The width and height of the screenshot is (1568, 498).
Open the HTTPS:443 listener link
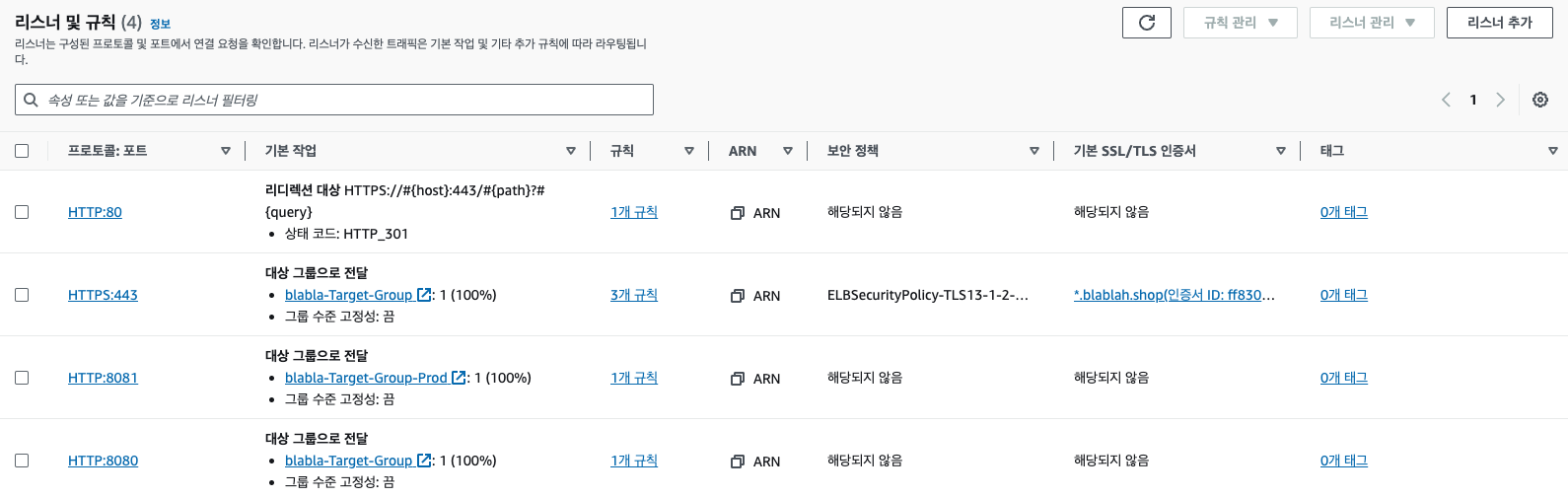pyautogui.click(x=103, y=295)
